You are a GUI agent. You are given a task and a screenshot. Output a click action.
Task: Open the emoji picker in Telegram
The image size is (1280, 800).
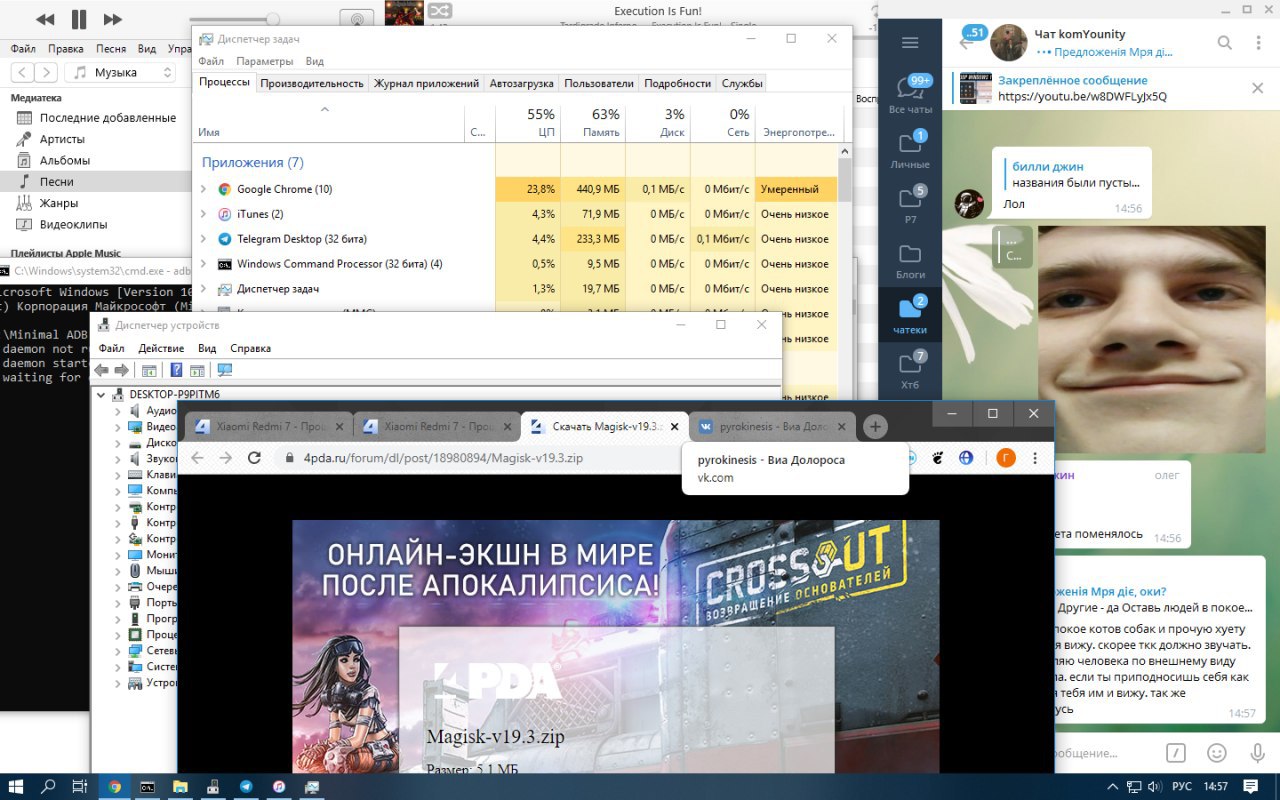click(1217, 753)
